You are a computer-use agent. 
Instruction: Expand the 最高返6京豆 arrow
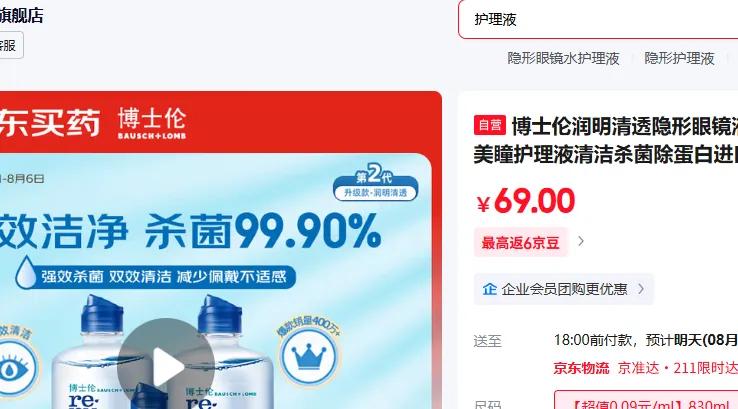click(581, 241)
